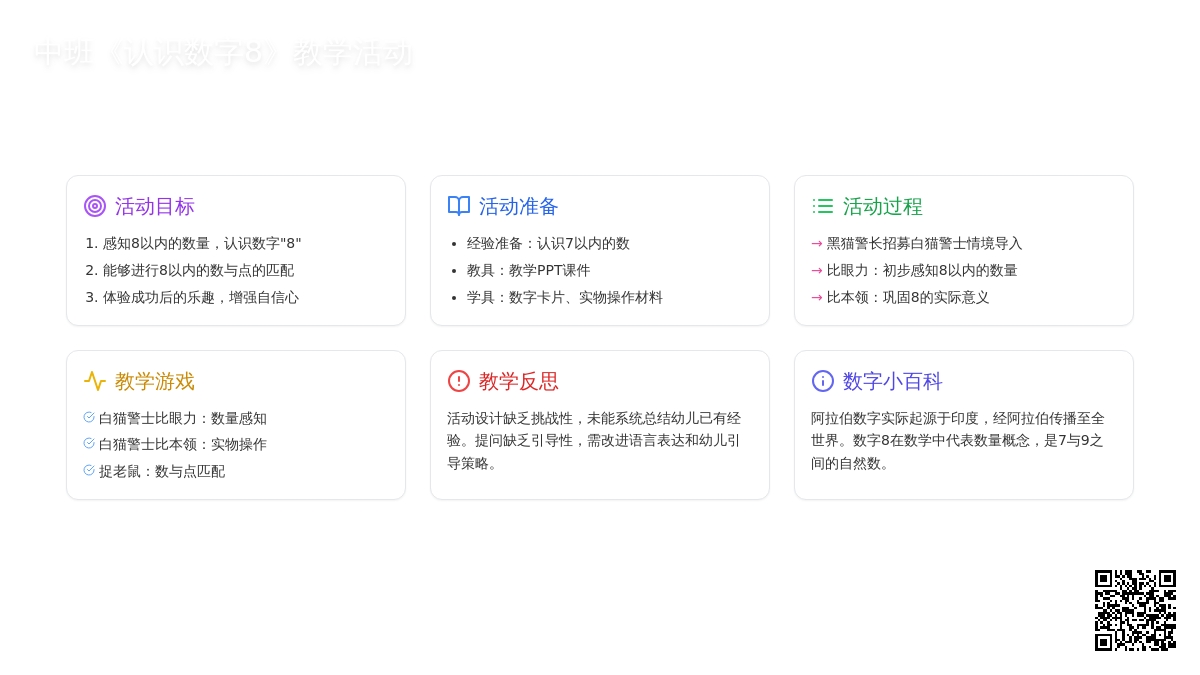
Task: Click the list icon beside 活动过程
Action: point(823,206)
